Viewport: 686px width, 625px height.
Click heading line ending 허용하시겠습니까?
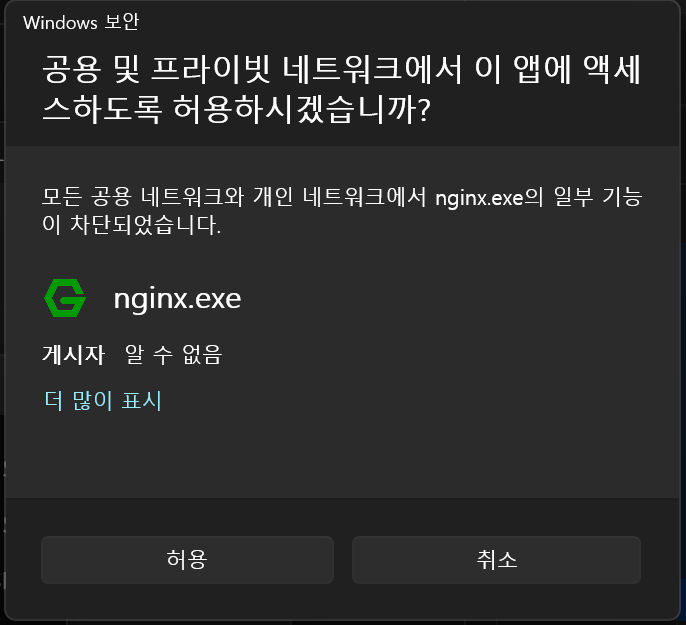[x=237, y=109]
